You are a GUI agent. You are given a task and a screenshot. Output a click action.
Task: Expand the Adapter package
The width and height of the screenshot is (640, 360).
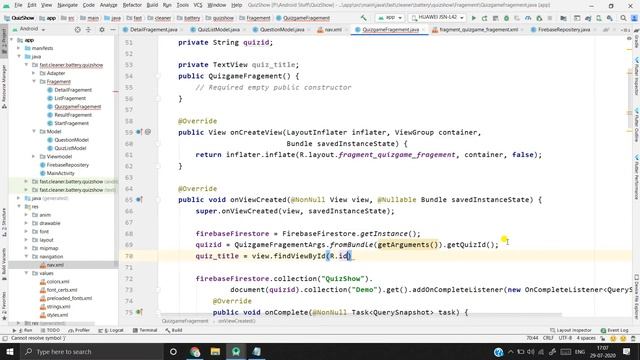34,73
